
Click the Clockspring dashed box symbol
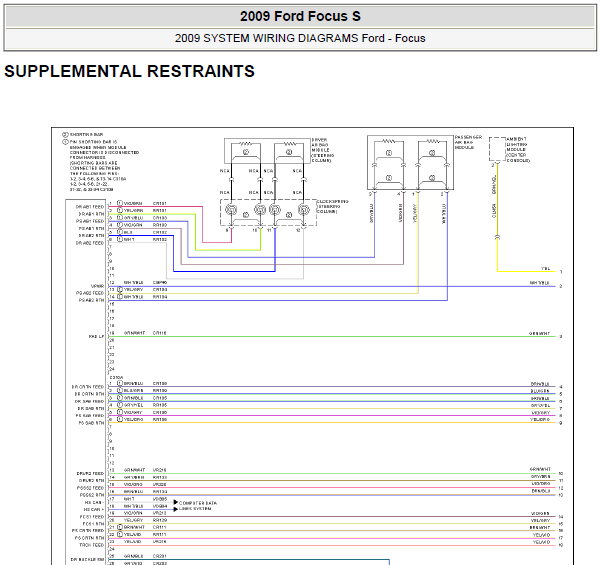pos(268,212)
